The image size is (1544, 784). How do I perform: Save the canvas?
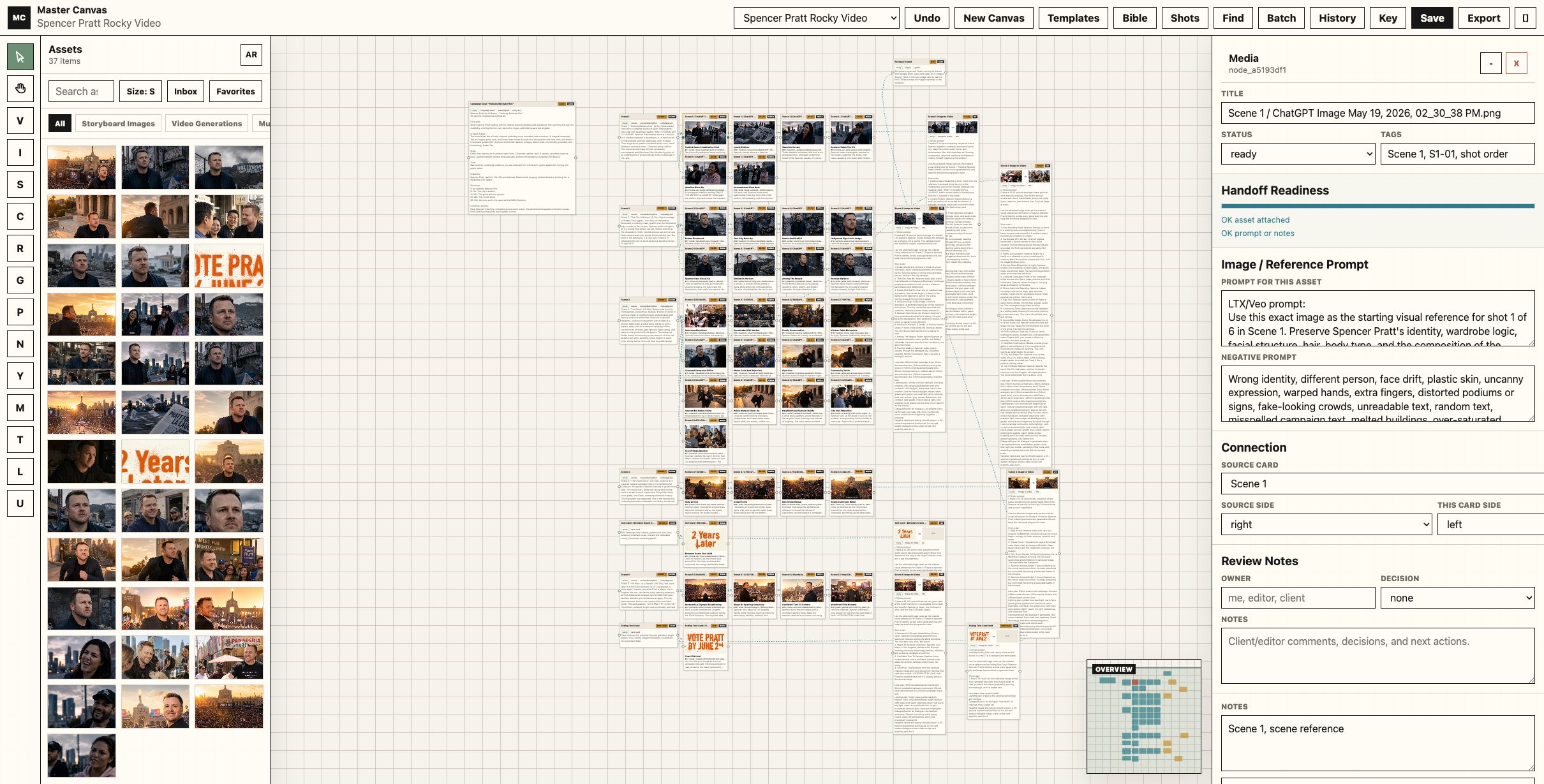[1432, 18]
